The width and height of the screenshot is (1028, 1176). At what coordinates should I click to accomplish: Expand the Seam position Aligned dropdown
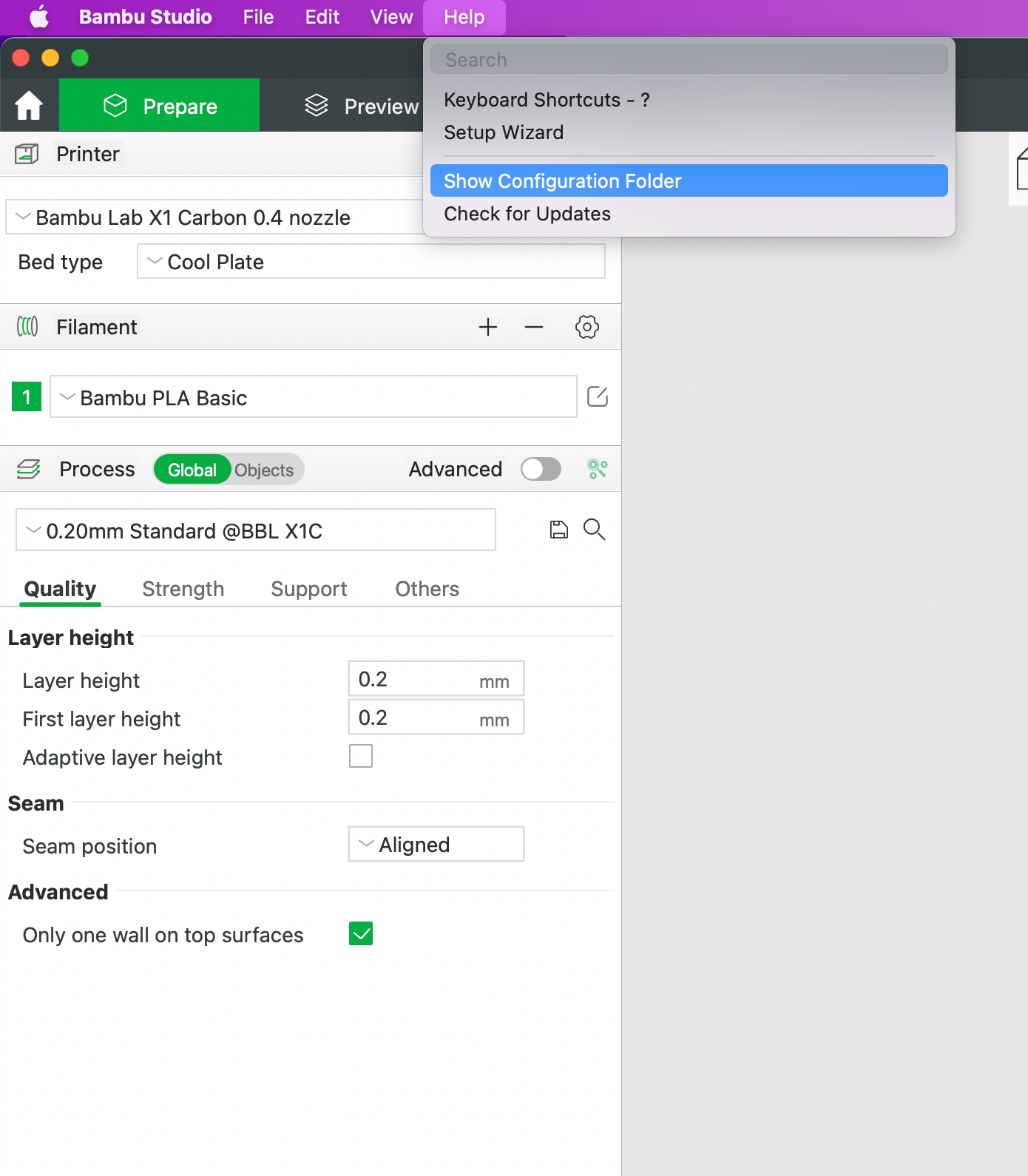click(436, 845)
